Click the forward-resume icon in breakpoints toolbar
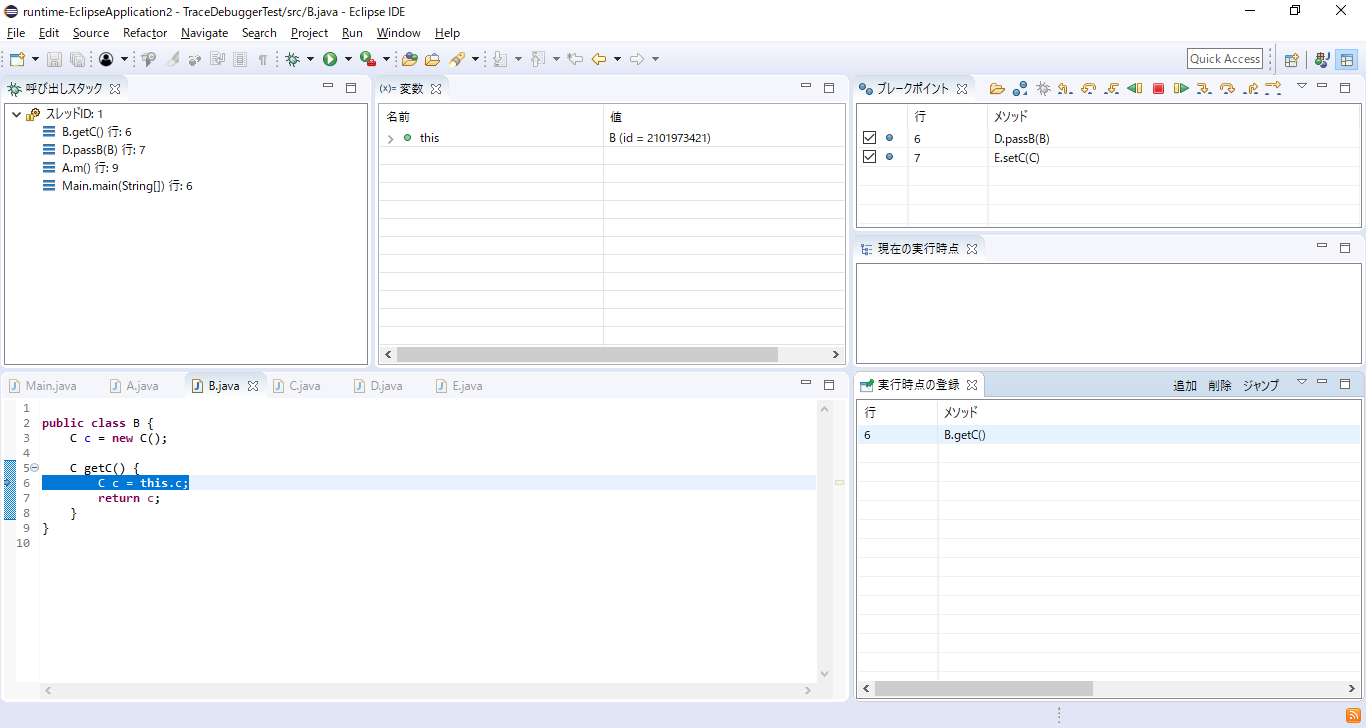The image size is (1366, 728). click(1181, 89)
